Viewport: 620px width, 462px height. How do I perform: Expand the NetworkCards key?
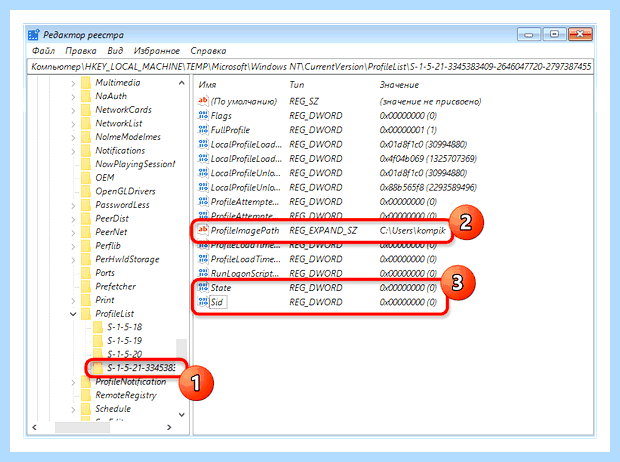[x=73, y=110]
